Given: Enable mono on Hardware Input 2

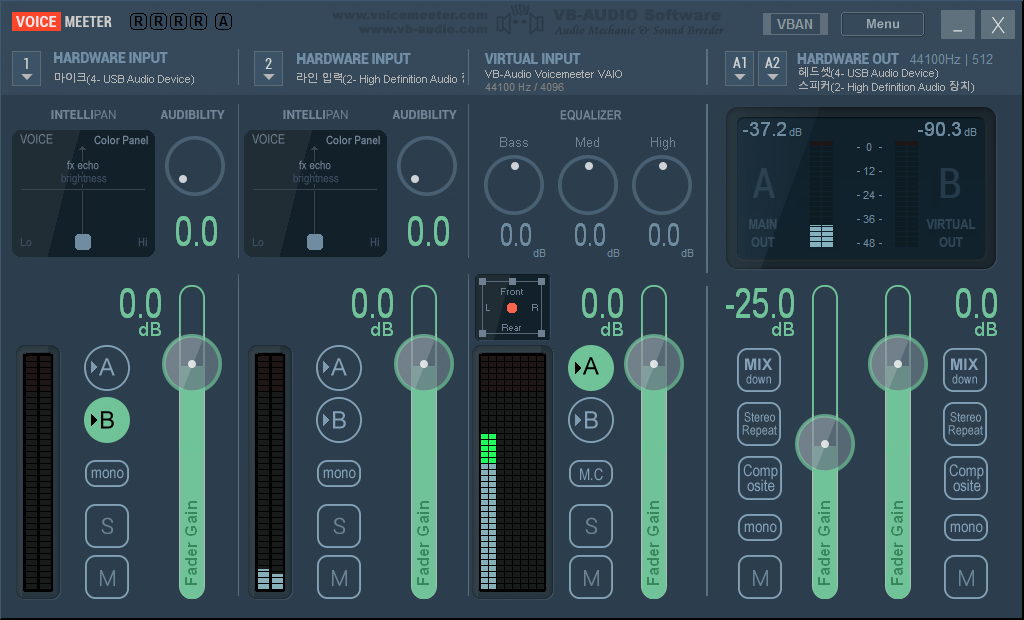Looking at the screenshot, I should 338,473.
